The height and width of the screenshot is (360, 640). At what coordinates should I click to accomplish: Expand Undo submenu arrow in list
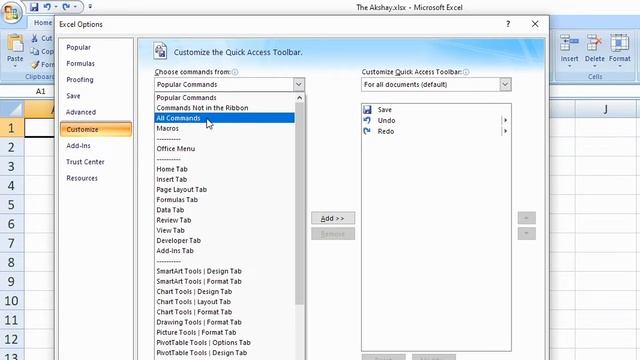coord(505,120)
